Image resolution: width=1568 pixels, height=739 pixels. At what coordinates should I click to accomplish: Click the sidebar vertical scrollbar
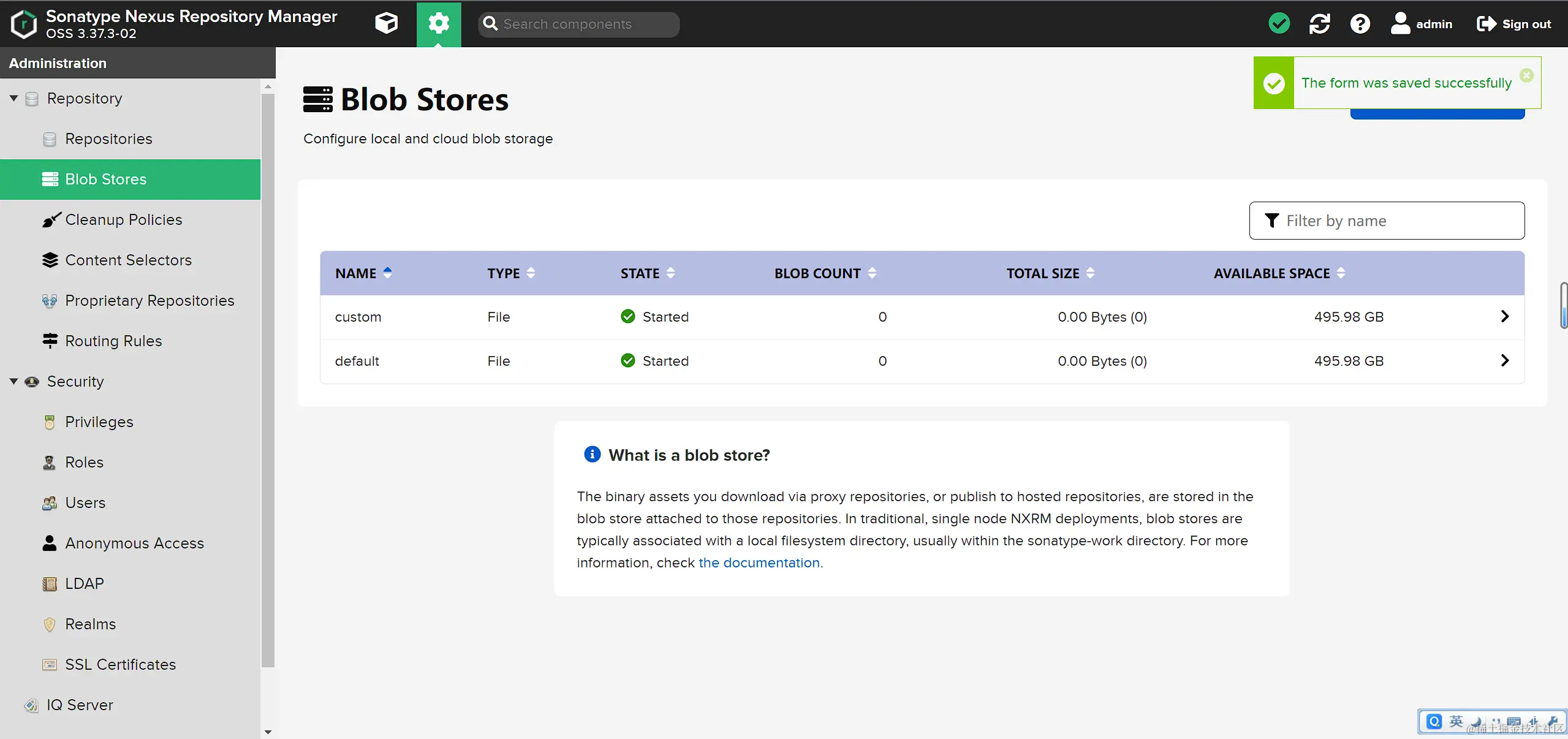click(x=268, y=380)
